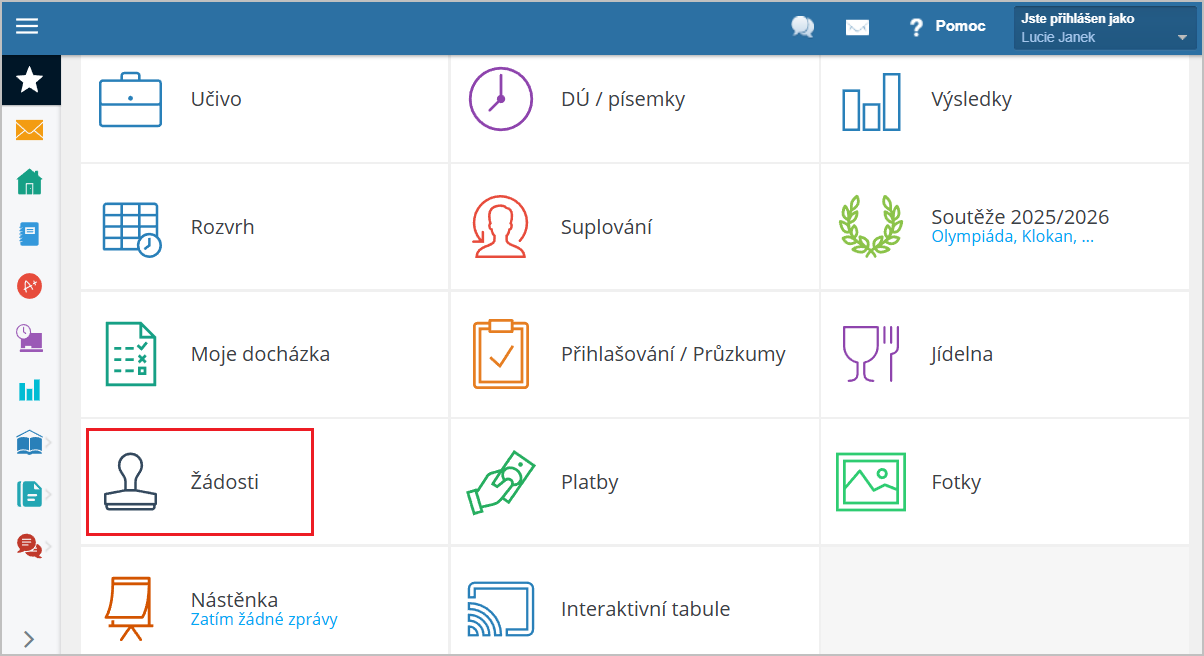Click the Olympiáda, Klokan link
The height and width of the screenshot is (656, 1204).
(x=1011, y=237)
